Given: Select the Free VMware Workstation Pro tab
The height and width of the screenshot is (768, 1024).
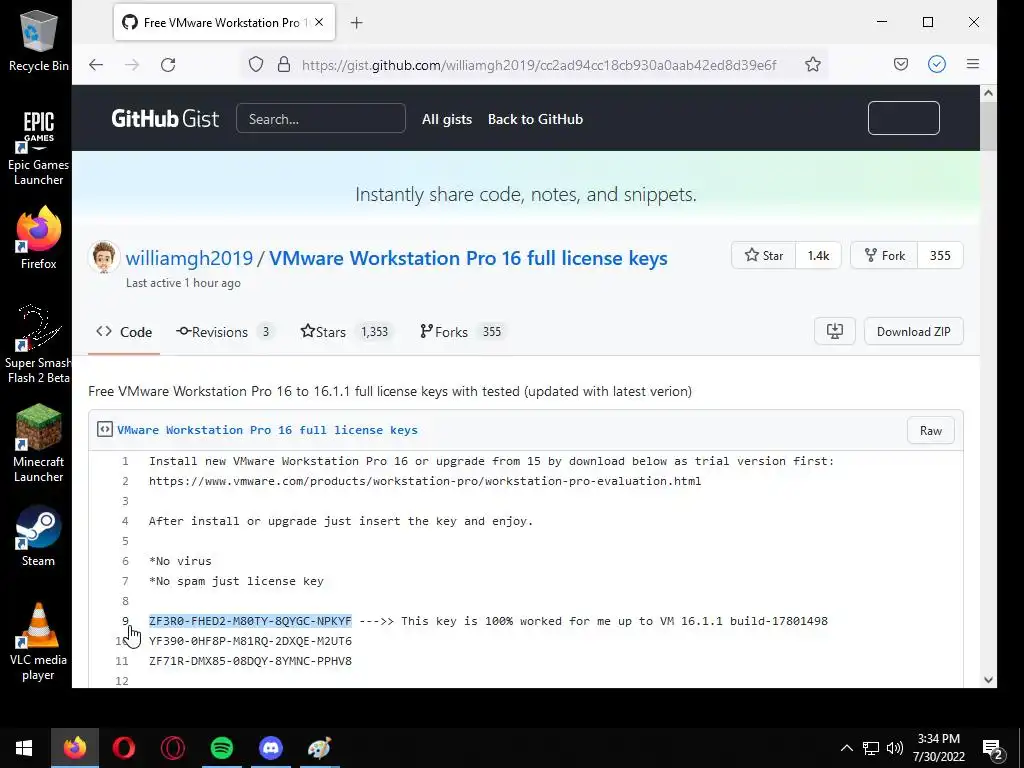Looking at the screenshot, I should click(225, 22).
